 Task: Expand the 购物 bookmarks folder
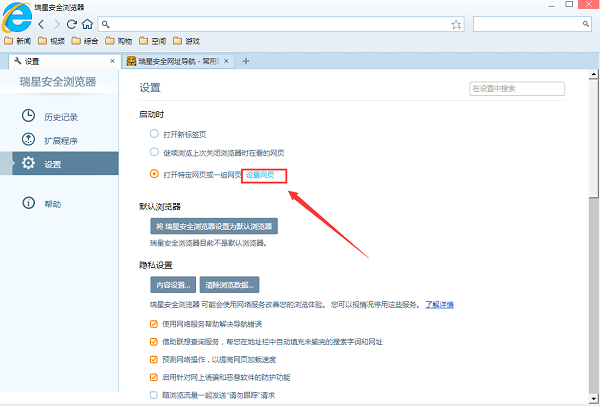118,42
